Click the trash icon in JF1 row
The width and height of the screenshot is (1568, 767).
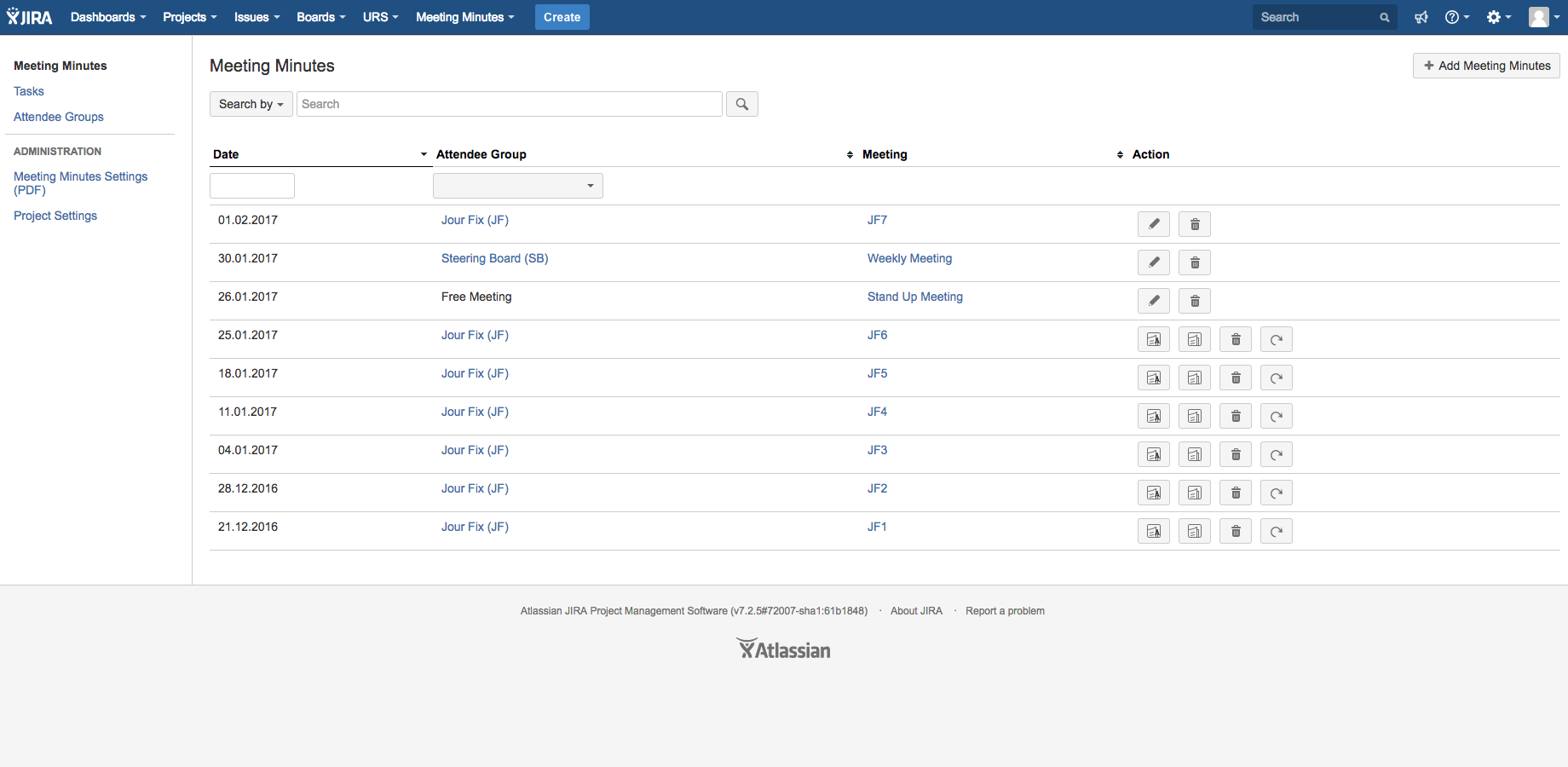(x=1236, y=531)
